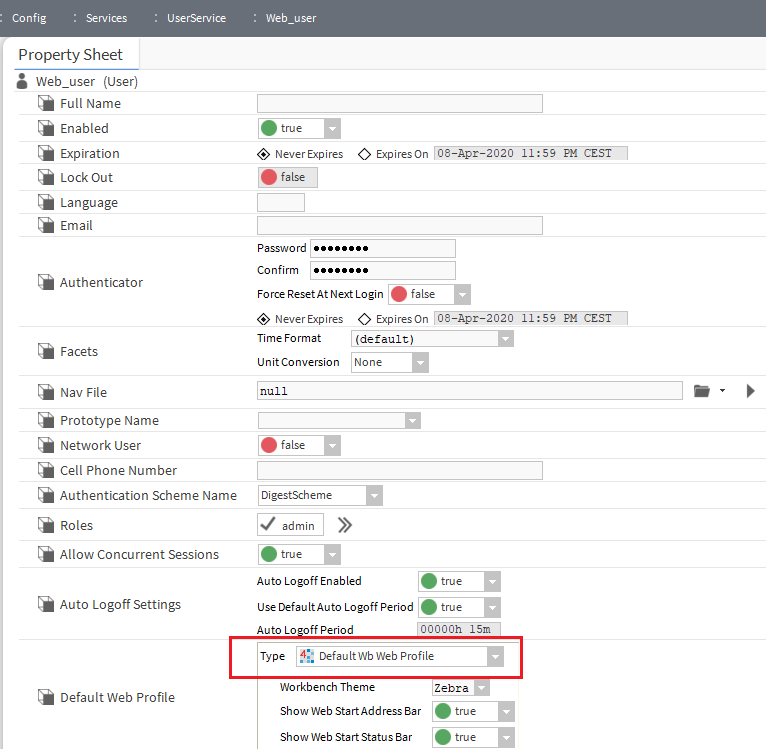Click the Web_user user icon
This screenshot has height=749, width=766.
(23, 81)
